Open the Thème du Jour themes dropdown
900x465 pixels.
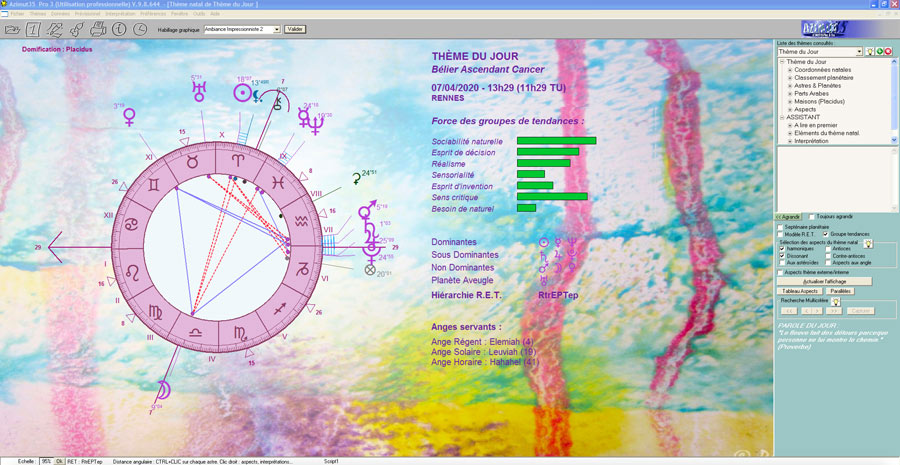pyautogui.click(x=858, y=51)
